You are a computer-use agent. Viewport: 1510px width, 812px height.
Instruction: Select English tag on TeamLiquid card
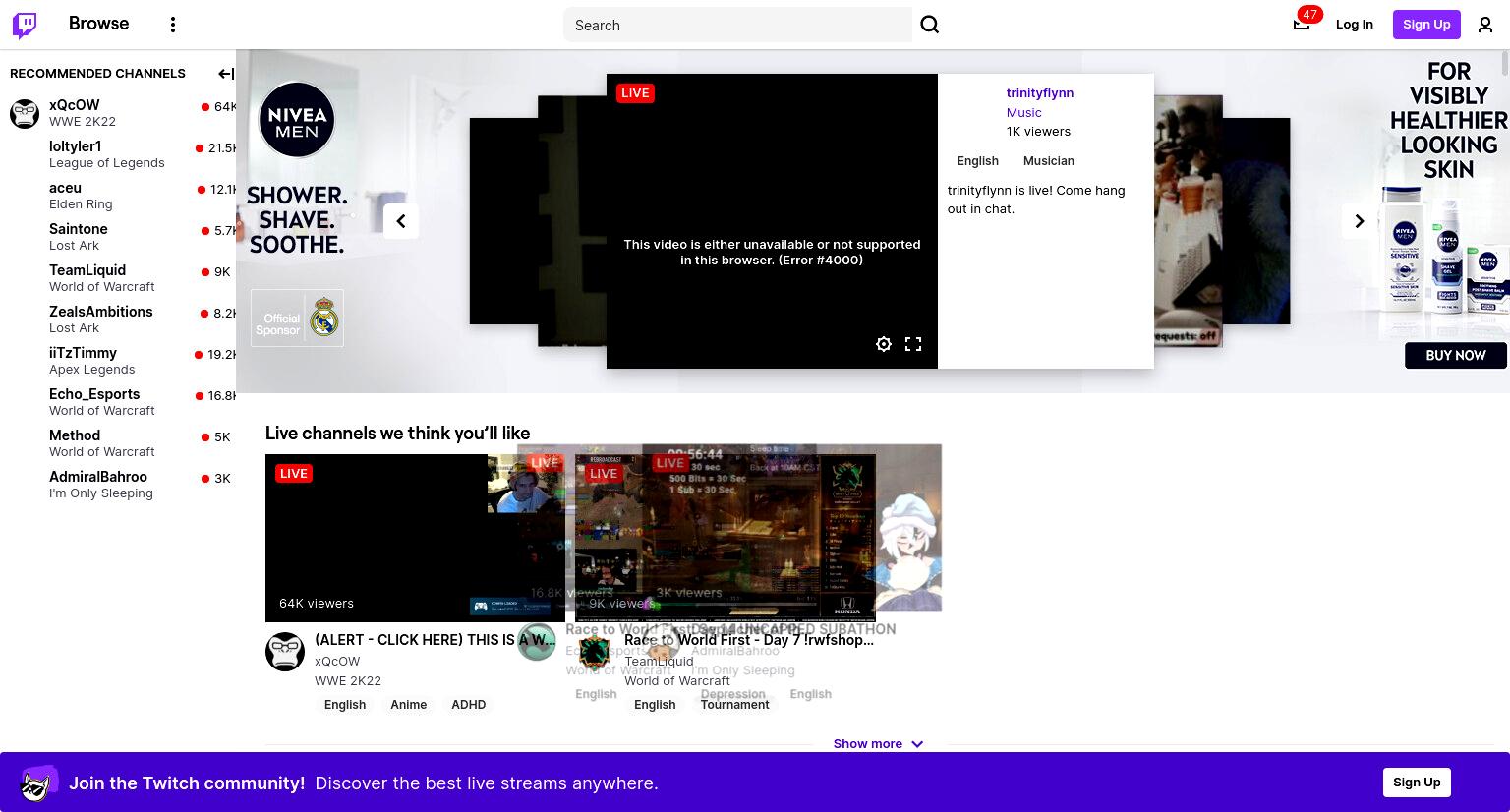click(x=655, y=705)
